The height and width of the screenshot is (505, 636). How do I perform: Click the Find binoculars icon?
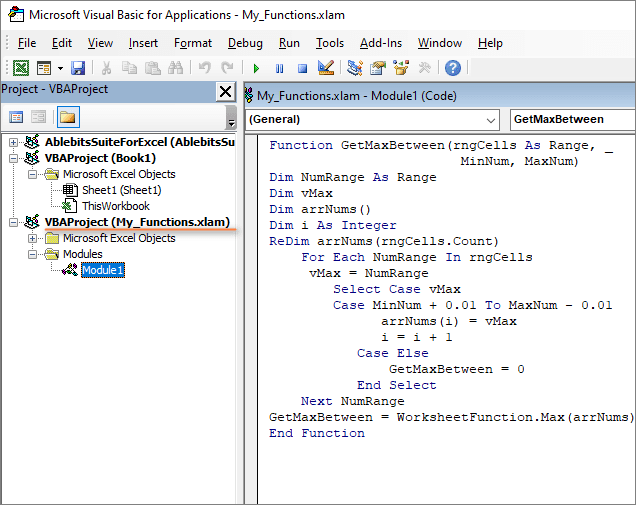[x=176, y=68]
